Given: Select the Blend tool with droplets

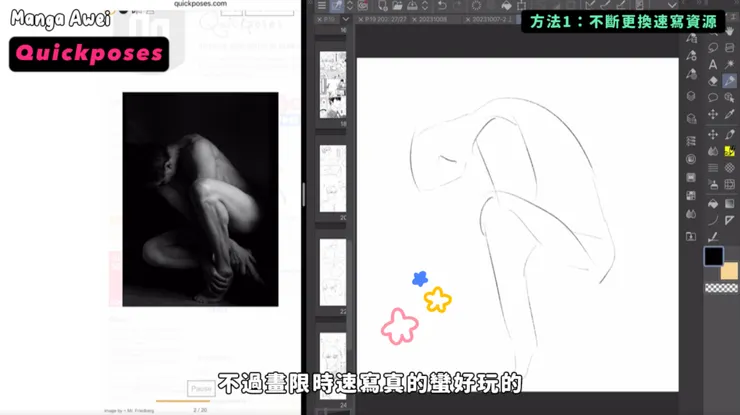Looking at the screenshot, I should [713, 151].
